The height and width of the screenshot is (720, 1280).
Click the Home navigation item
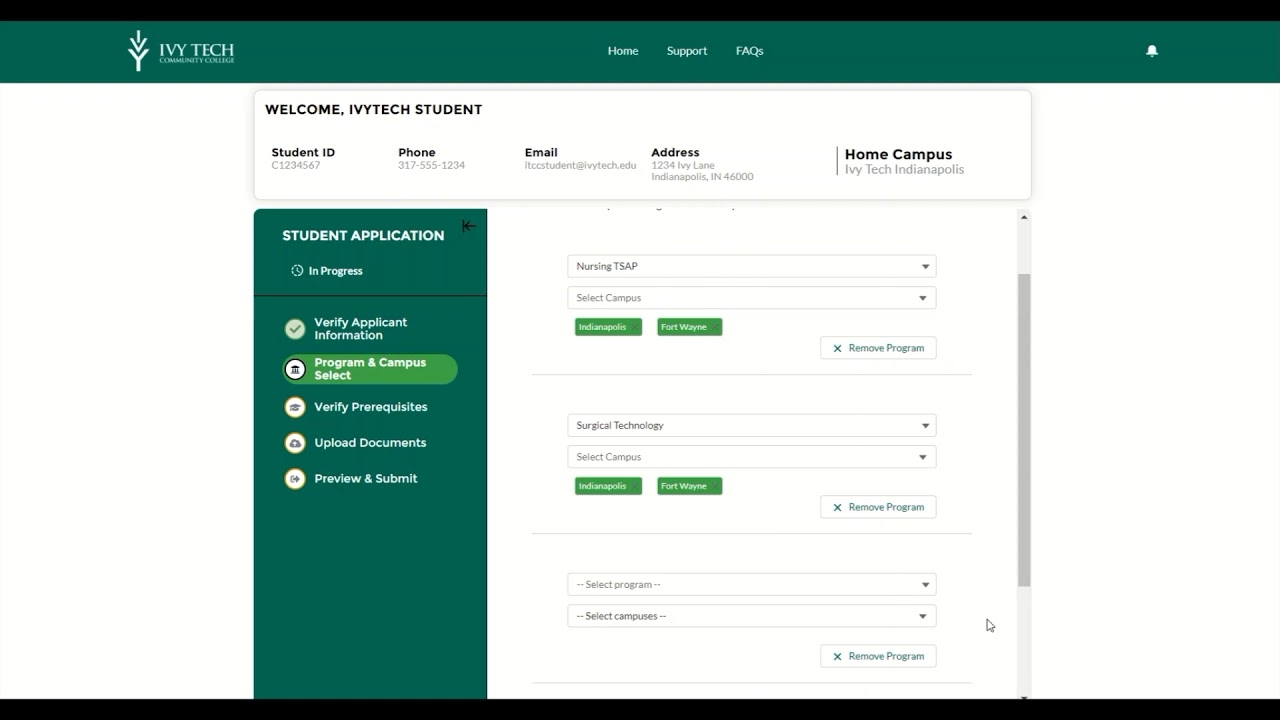(623, 50)
